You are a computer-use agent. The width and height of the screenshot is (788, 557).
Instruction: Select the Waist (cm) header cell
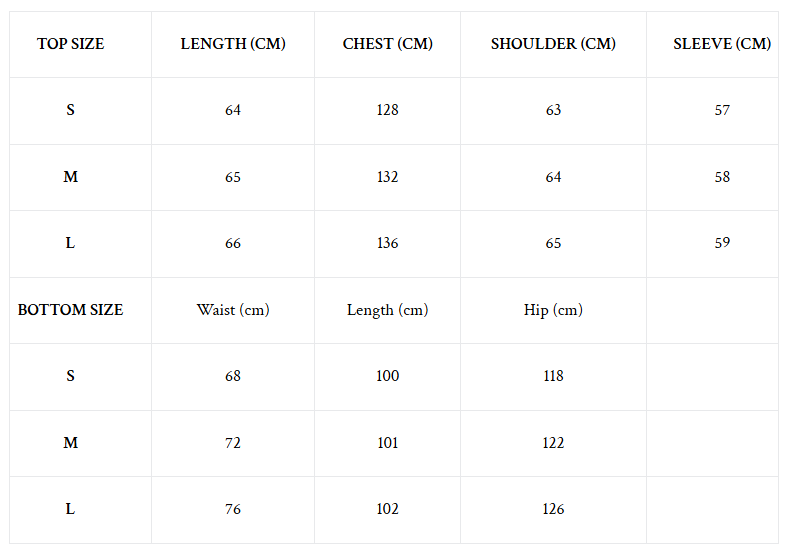(x=233, y=310)
